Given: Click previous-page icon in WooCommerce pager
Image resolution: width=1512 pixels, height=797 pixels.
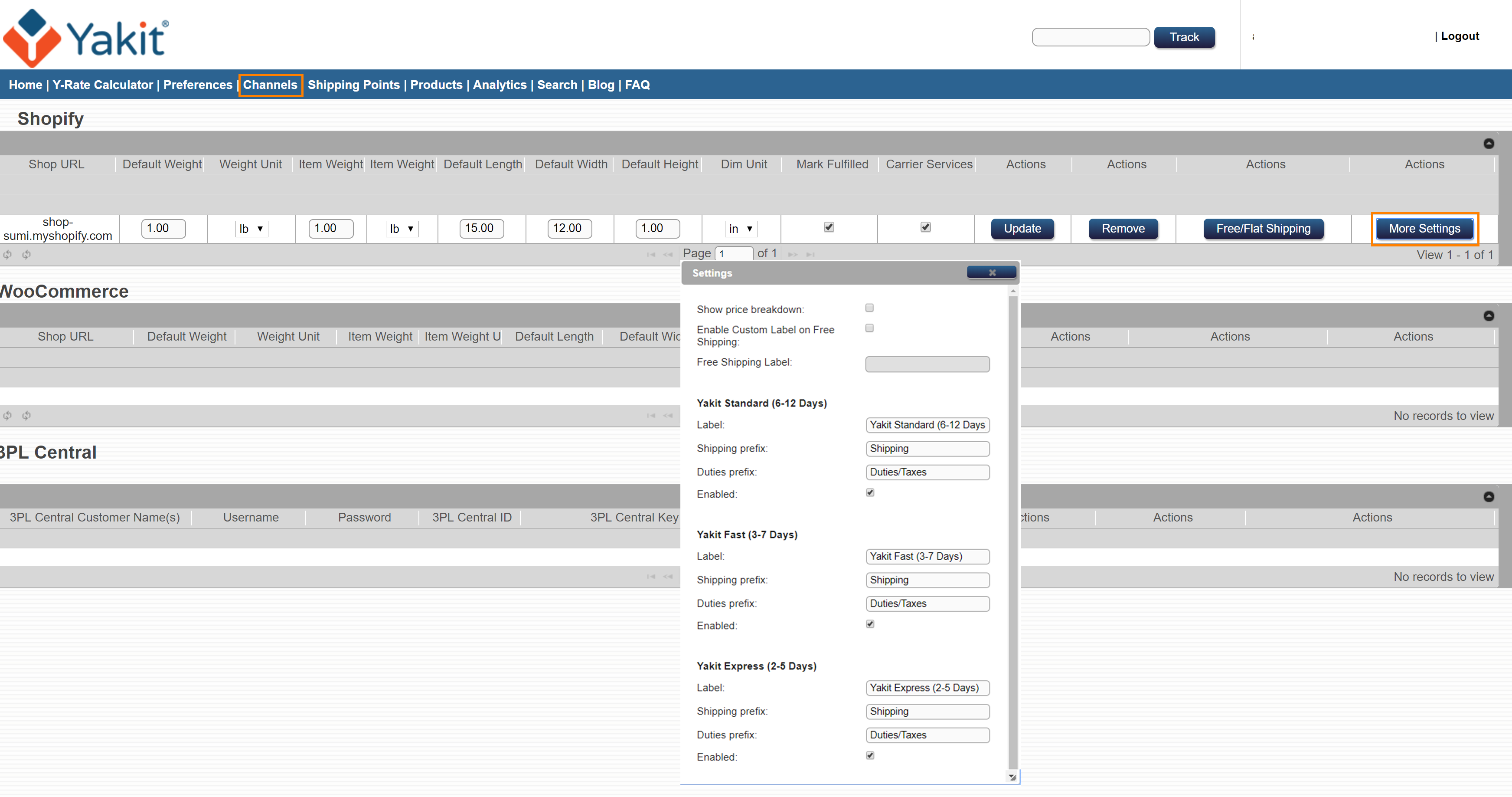Looking at the screenshot, I should (x=668, y=416).
